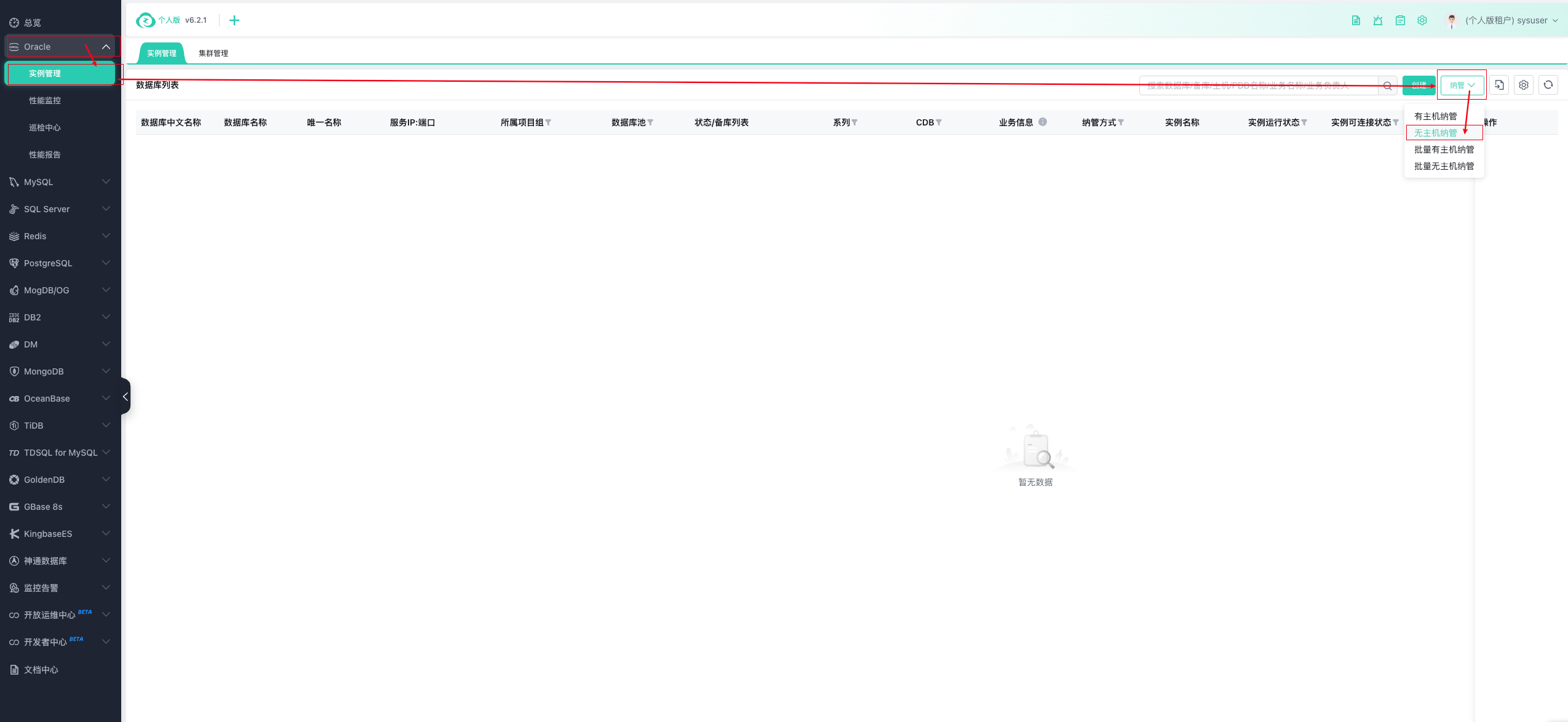This screenshot has height=722, width=1568.
Task: Click the import file icon next to 纳管
Action: [1499, 85]
